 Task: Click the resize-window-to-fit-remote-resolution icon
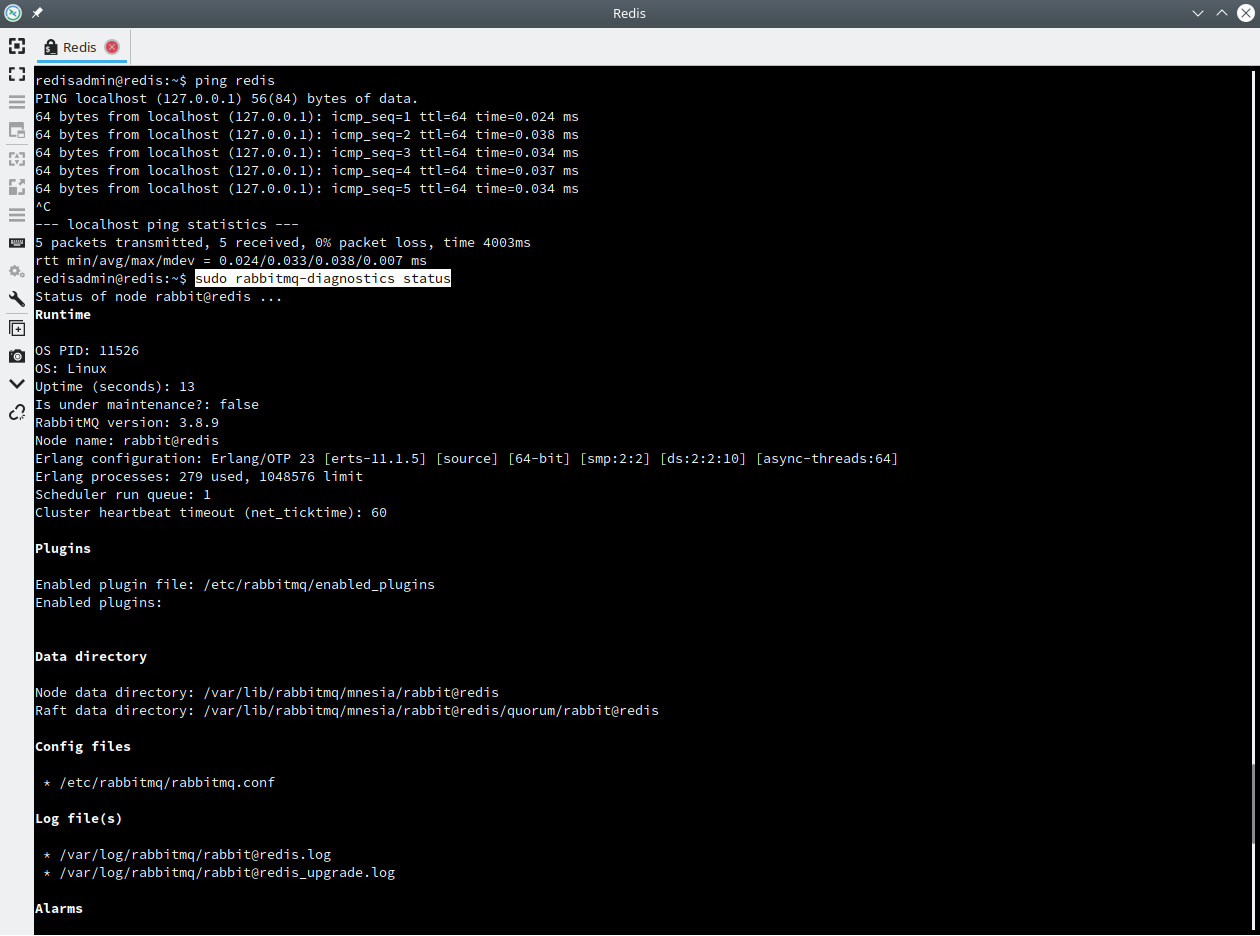pyautogui.click(x=17, y=46)
